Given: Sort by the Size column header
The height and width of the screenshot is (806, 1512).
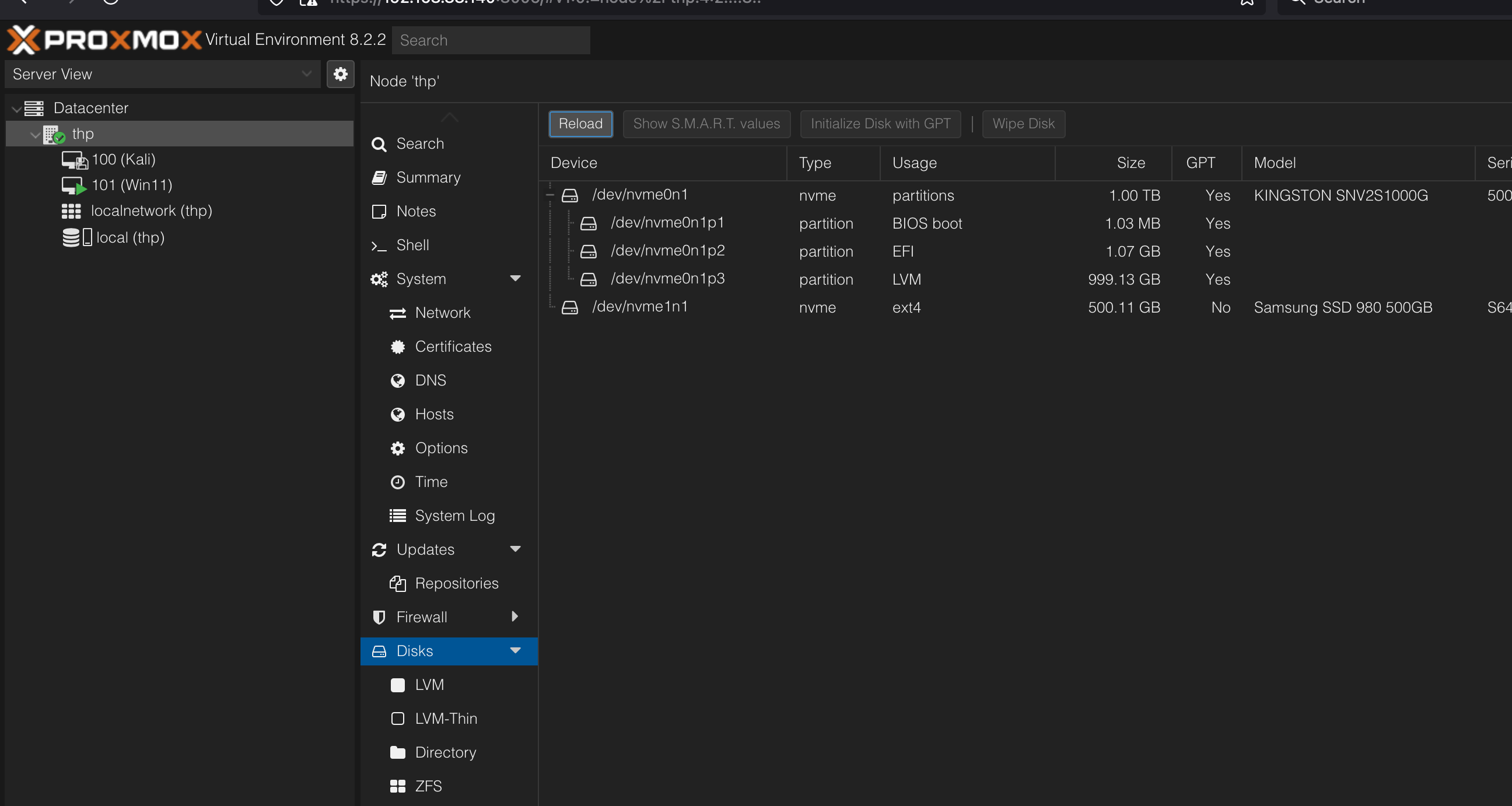Looking at the screenshot, I should 1130,163.
